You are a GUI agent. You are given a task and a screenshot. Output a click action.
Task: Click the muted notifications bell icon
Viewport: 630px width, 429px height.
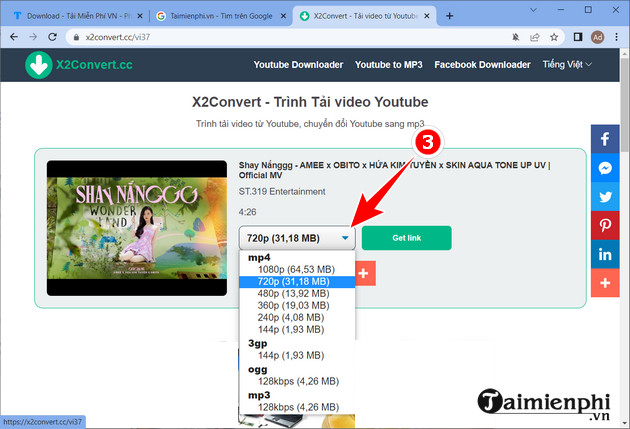(x=515, y=37)
